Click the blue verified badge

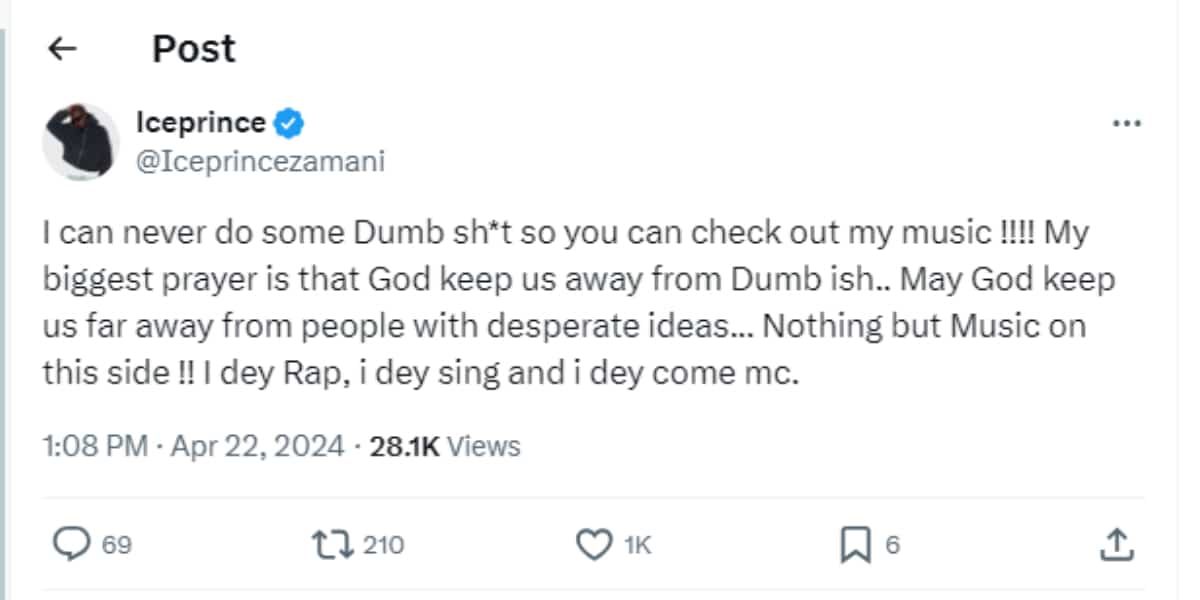289,124
